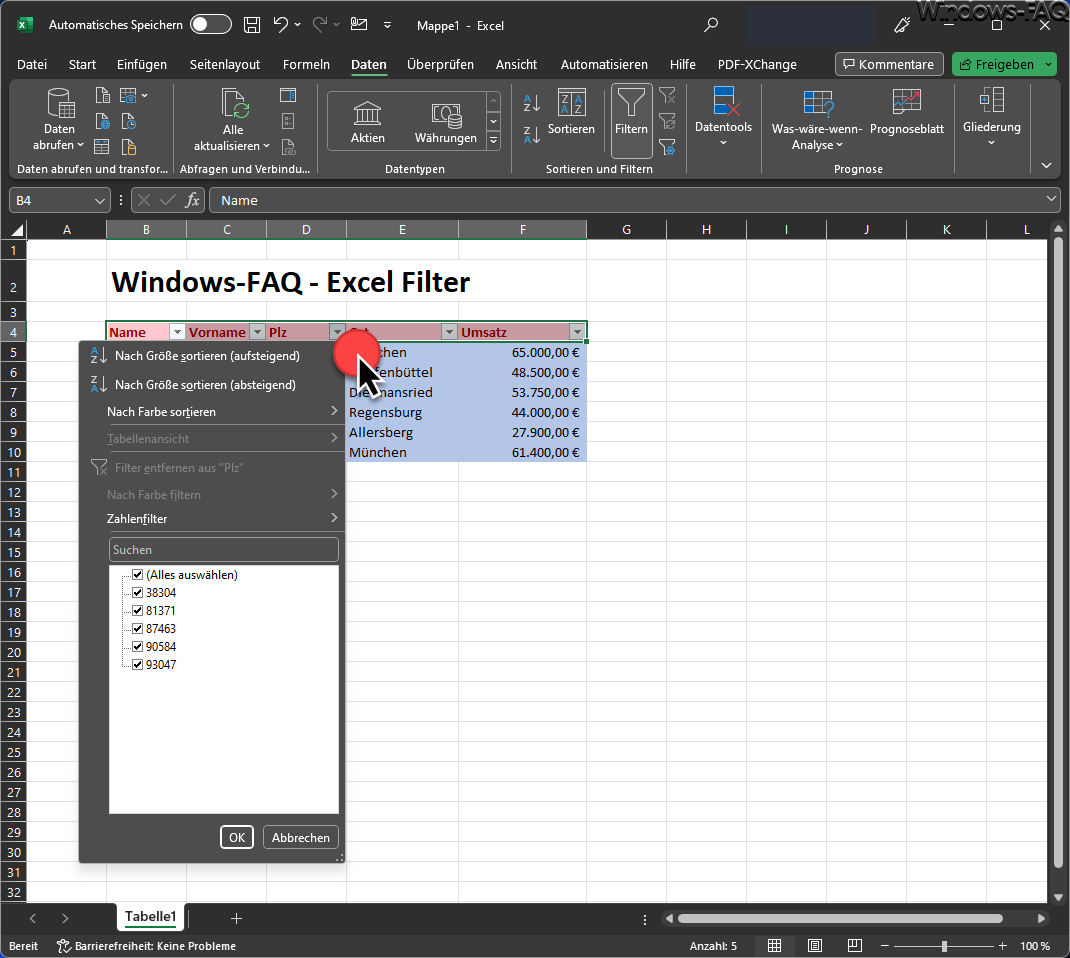1070x958 pixels.
Task: Open the Name column filter dropdown
Action: (177, 332)
